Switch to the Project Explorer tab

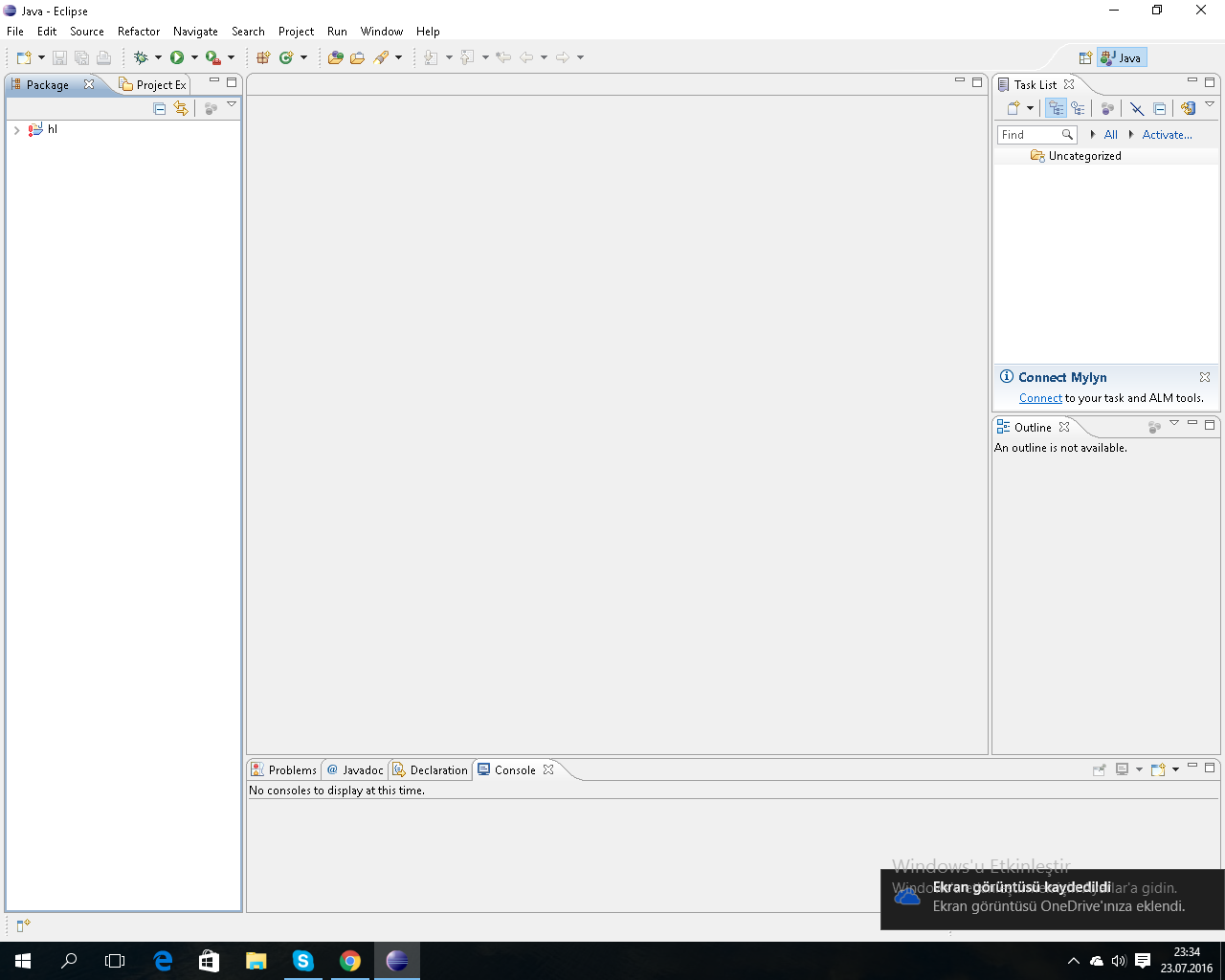click(x=153, y=84)
